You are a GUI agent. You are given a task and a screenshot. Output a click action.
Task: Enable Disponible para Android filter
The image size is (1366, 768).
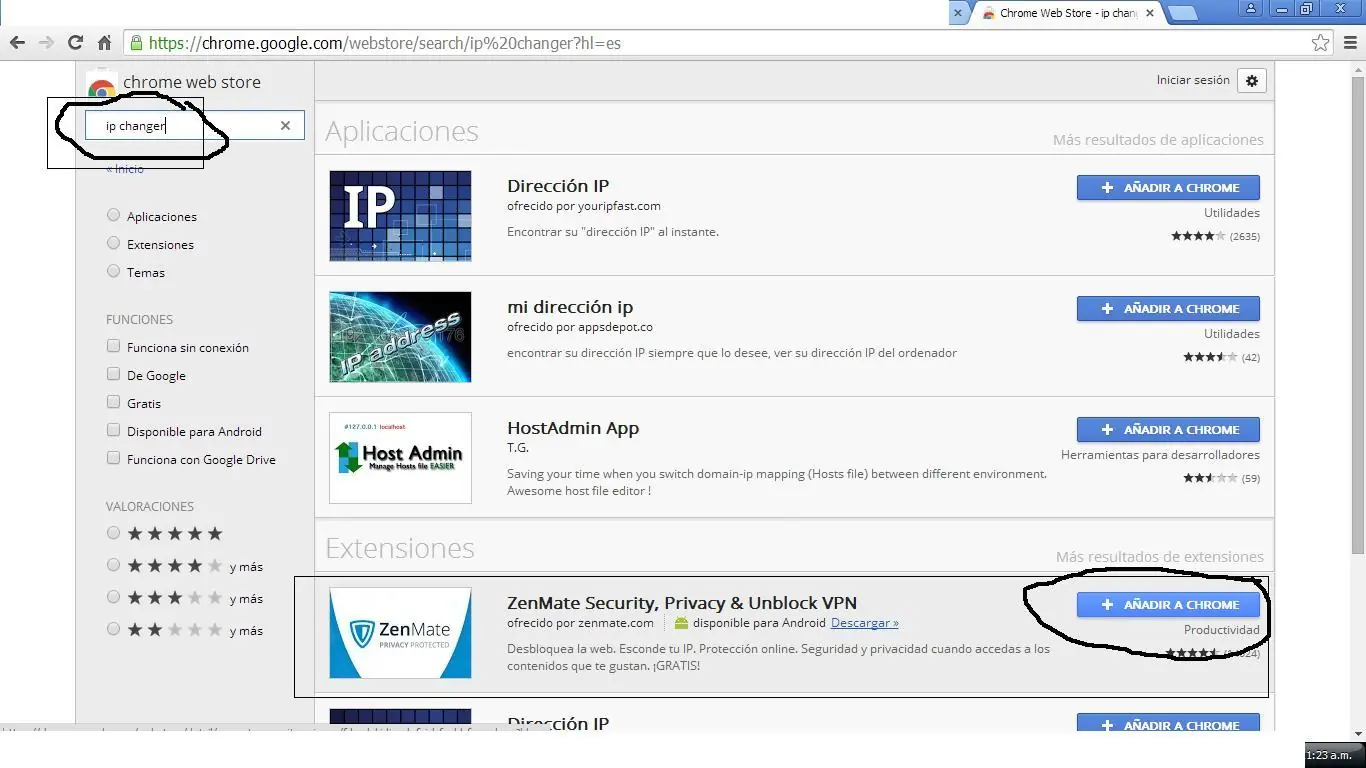114,431
